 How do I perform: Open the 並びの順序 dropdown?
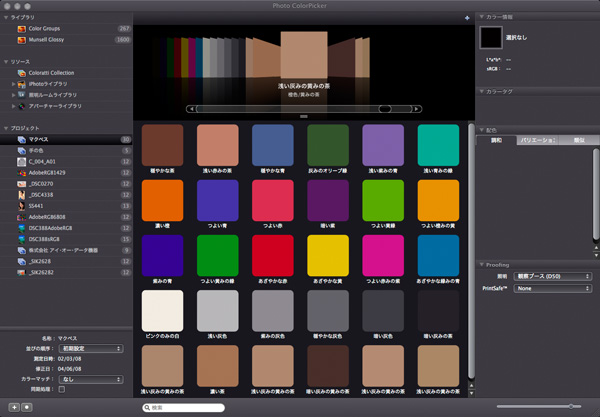[90, 349]
